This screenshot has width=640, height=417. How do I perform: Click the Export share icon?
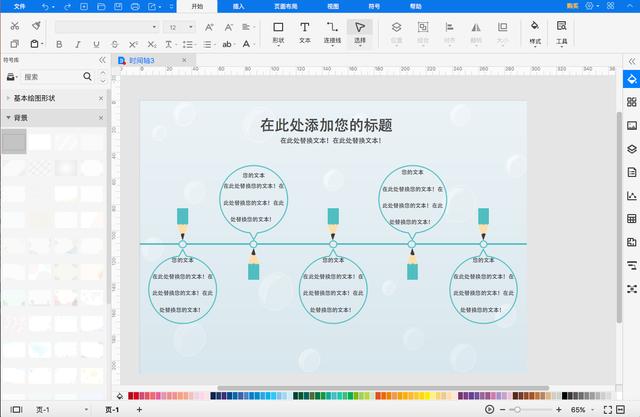click(x=152, y=6)
